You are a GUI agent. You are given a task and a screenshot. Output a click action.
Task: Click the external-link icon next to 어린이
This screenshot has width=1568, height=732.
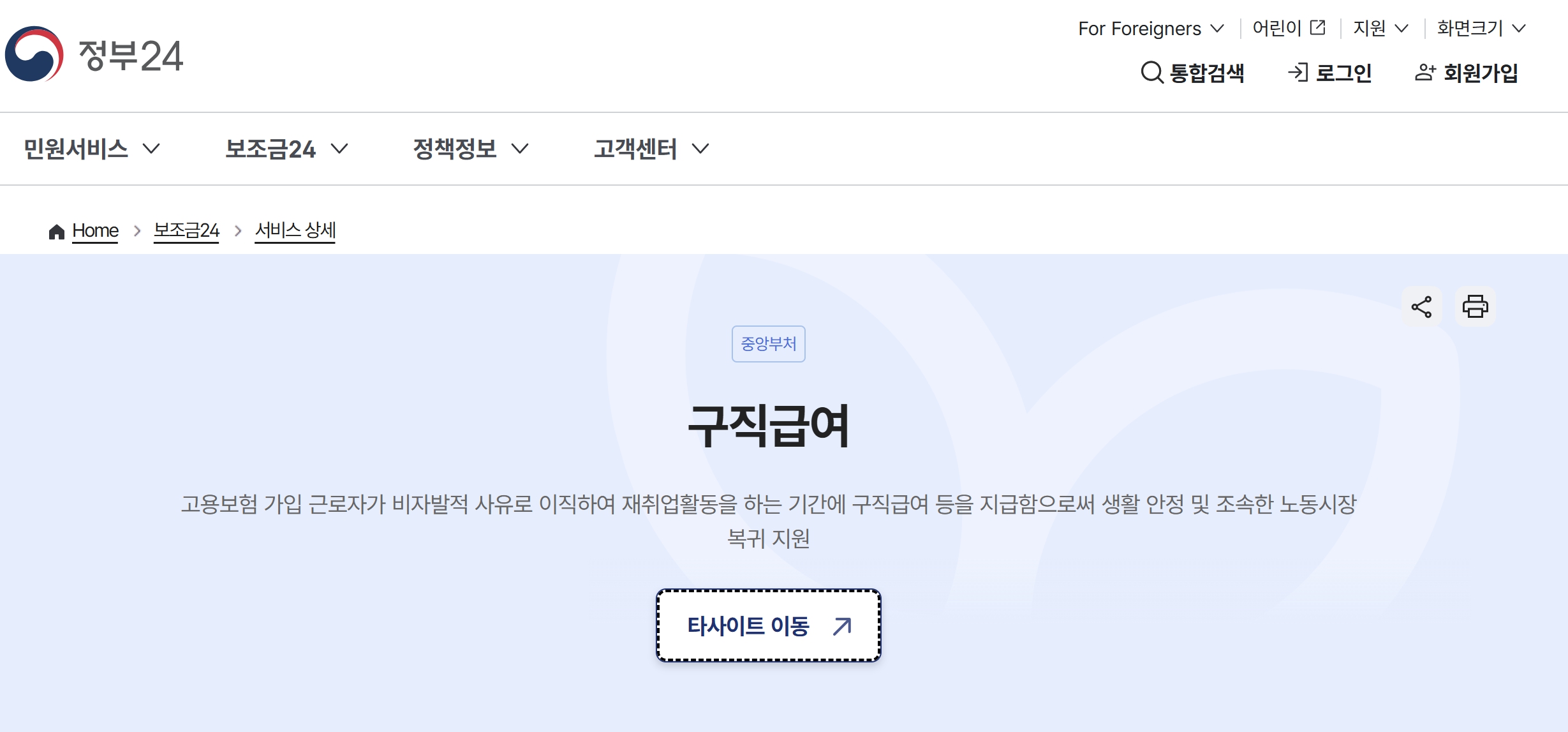click(x=1318, y=28)
